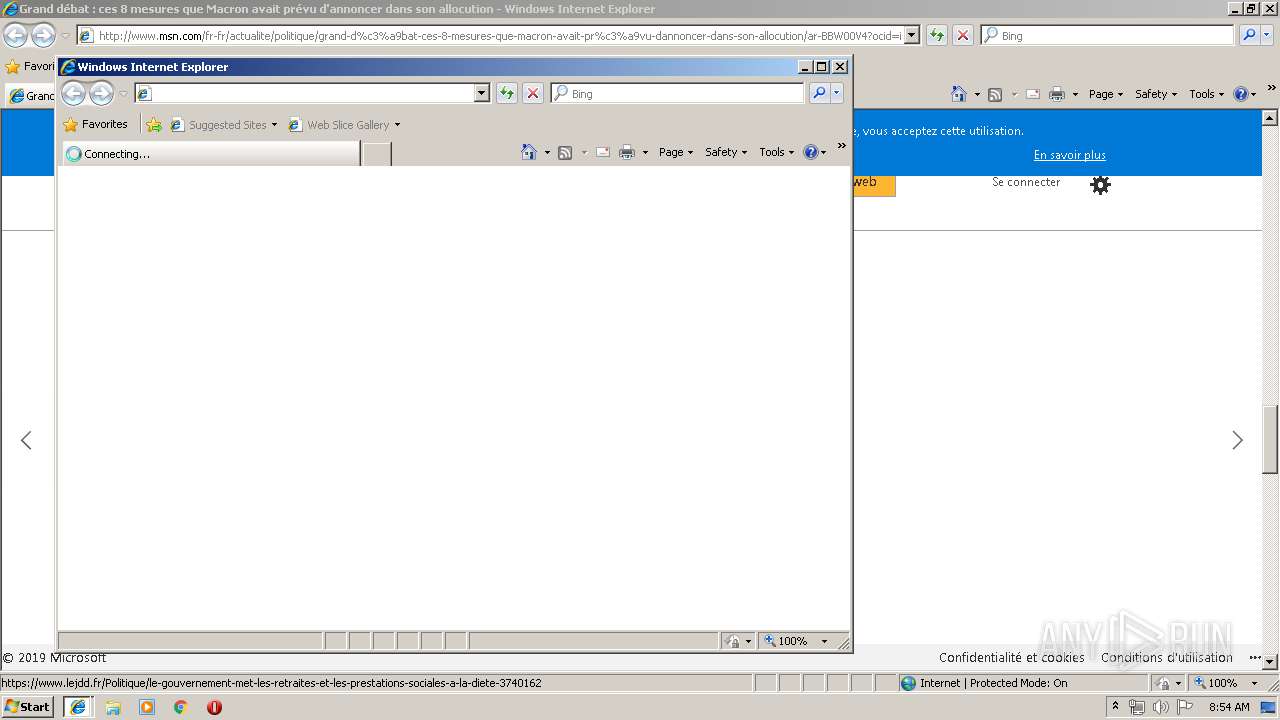Click Read Mail icon in front window
Image resolution: width=1280 pixels, height=720 pixels.
(603, 152)
